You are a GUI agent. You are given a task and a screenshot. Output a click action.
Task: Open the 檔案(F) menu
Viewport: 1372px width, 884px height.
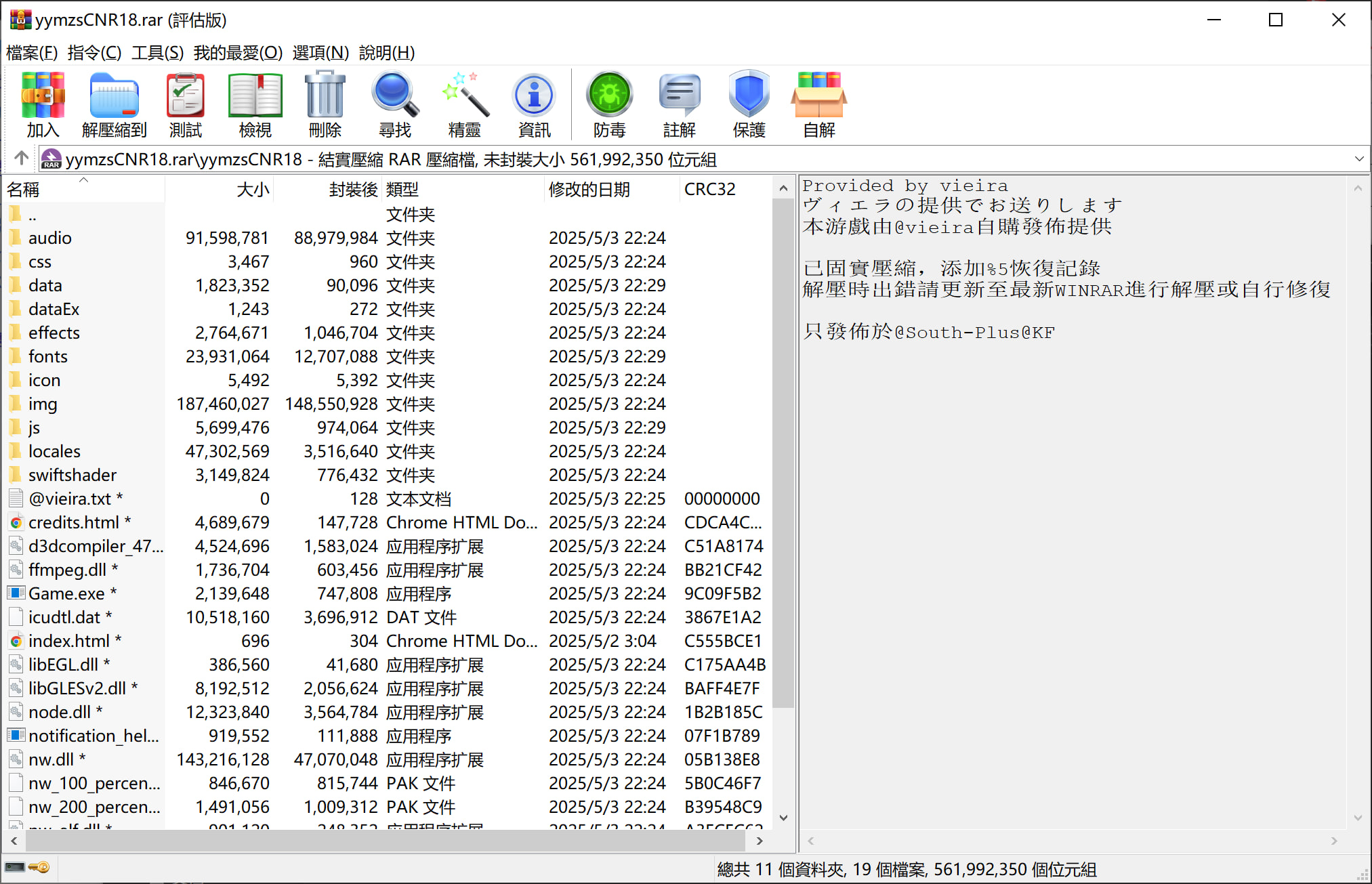pyautogui.click(x=32, y=52)
